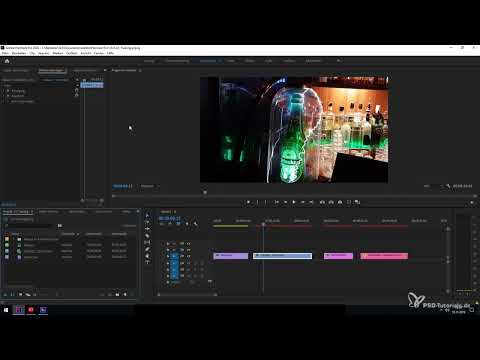Toggle V1 track lock
The width and height of the screenshot is (480, 360).
[x=168, y=256]
